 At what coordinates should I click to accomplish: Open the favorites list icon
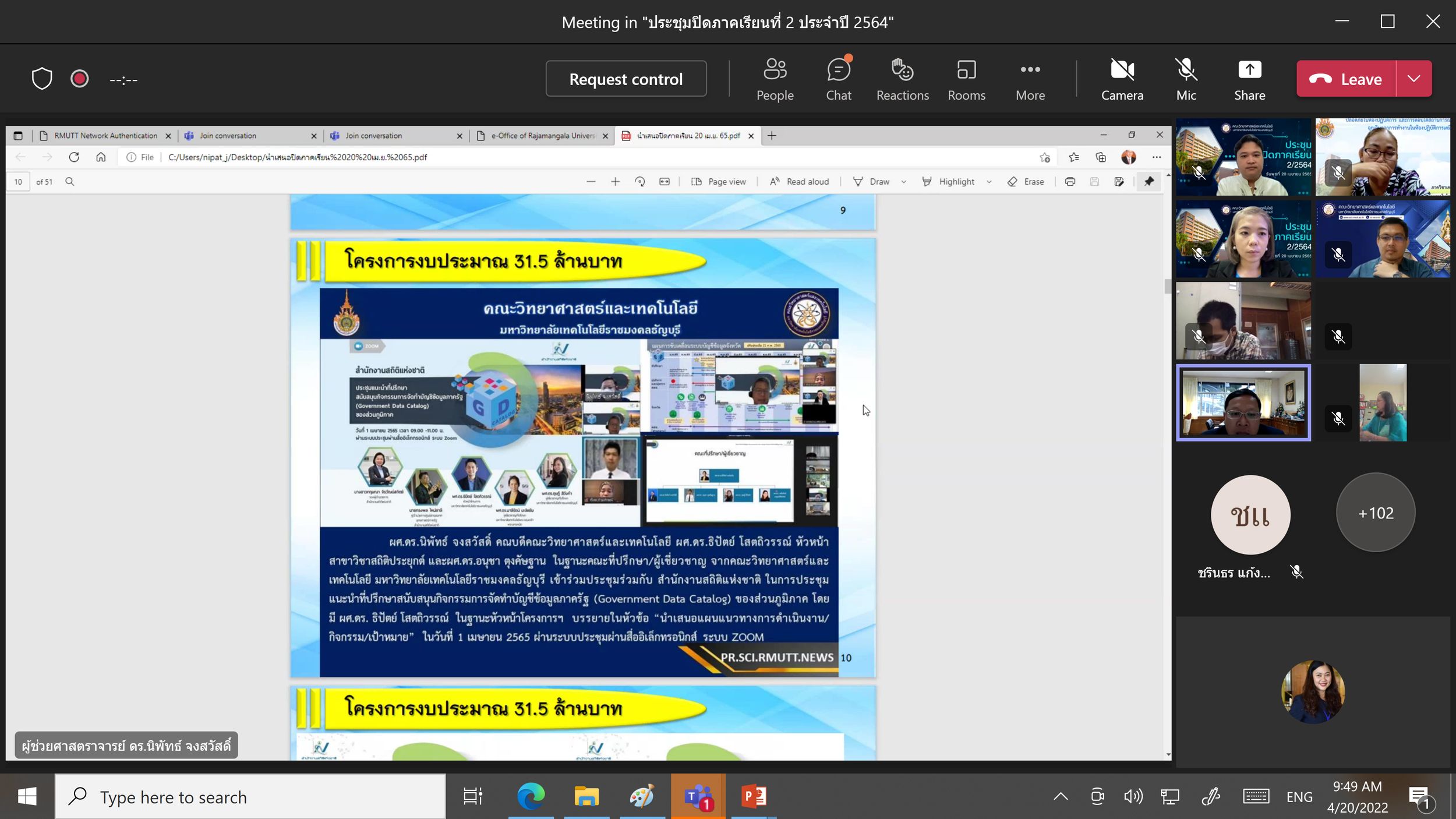pos(1074,157)
